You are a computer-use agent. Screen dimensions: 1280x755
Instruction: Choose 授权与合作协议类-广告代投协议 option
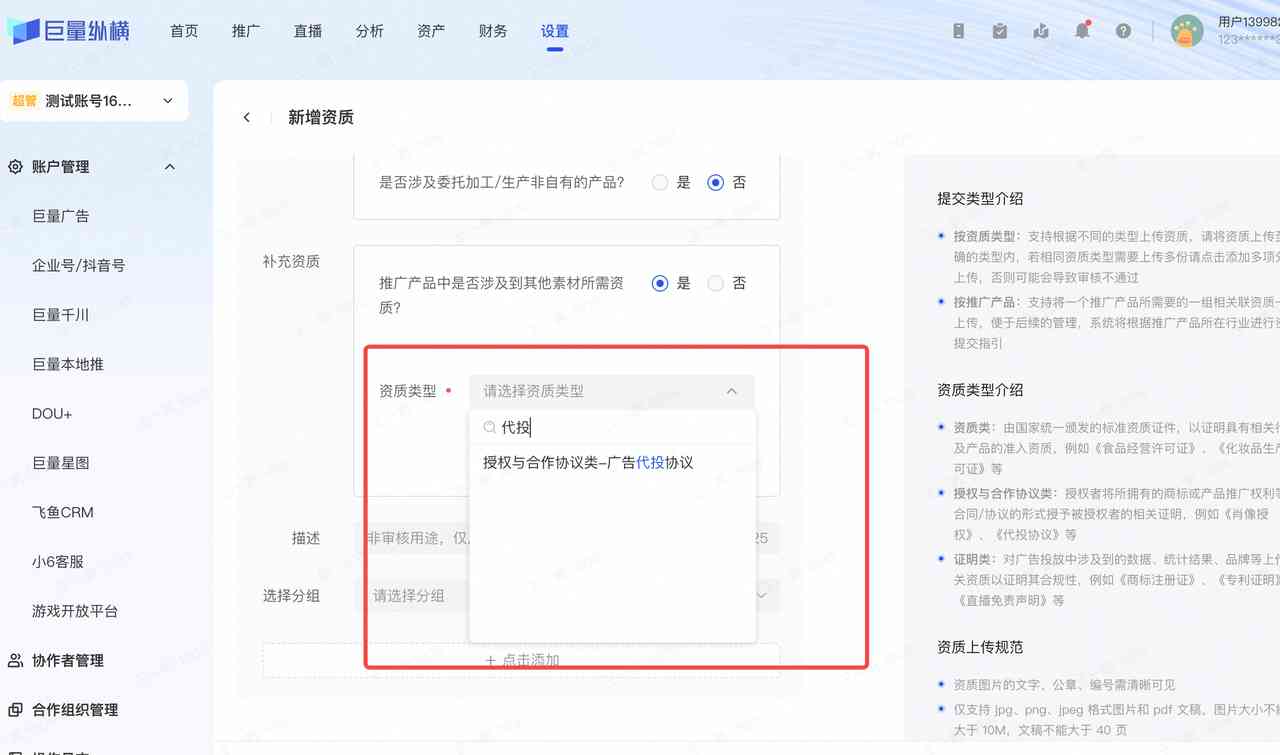coord(588,463)
